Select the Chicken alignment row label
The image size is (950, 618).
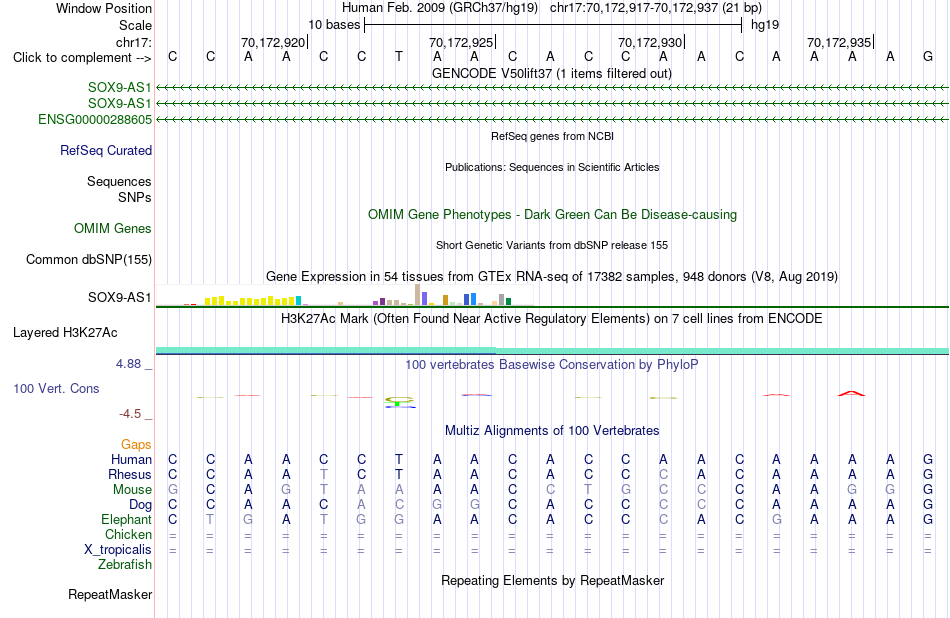(128, 534)
